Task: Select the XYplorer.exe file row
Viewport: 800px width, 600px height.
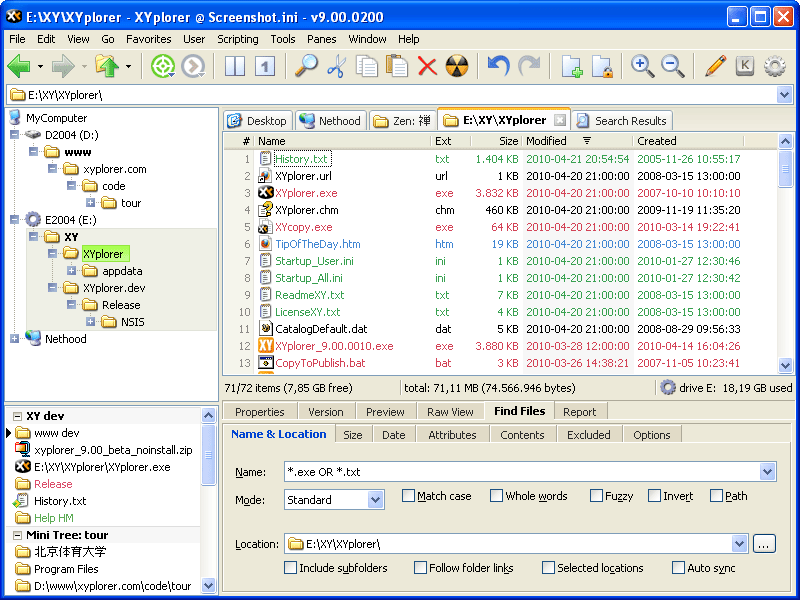Action: [x=500, y=193]
